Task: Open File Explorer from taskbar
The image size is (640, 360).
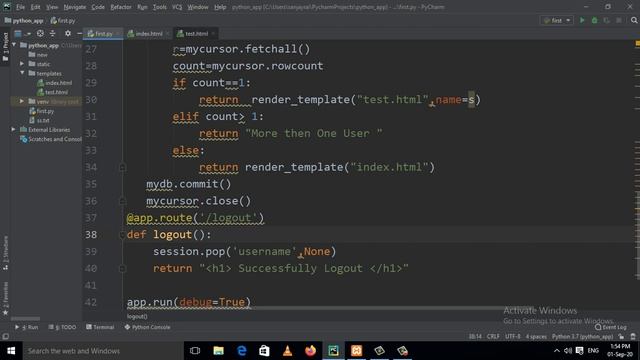Action: coord(218,351)
